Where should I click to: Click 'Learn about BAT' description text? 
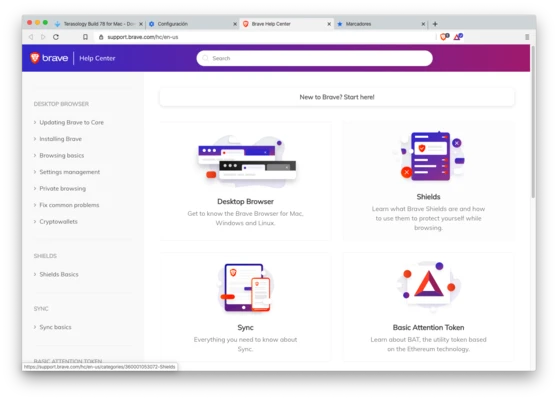pyautogui.click(x=428, y=344)
